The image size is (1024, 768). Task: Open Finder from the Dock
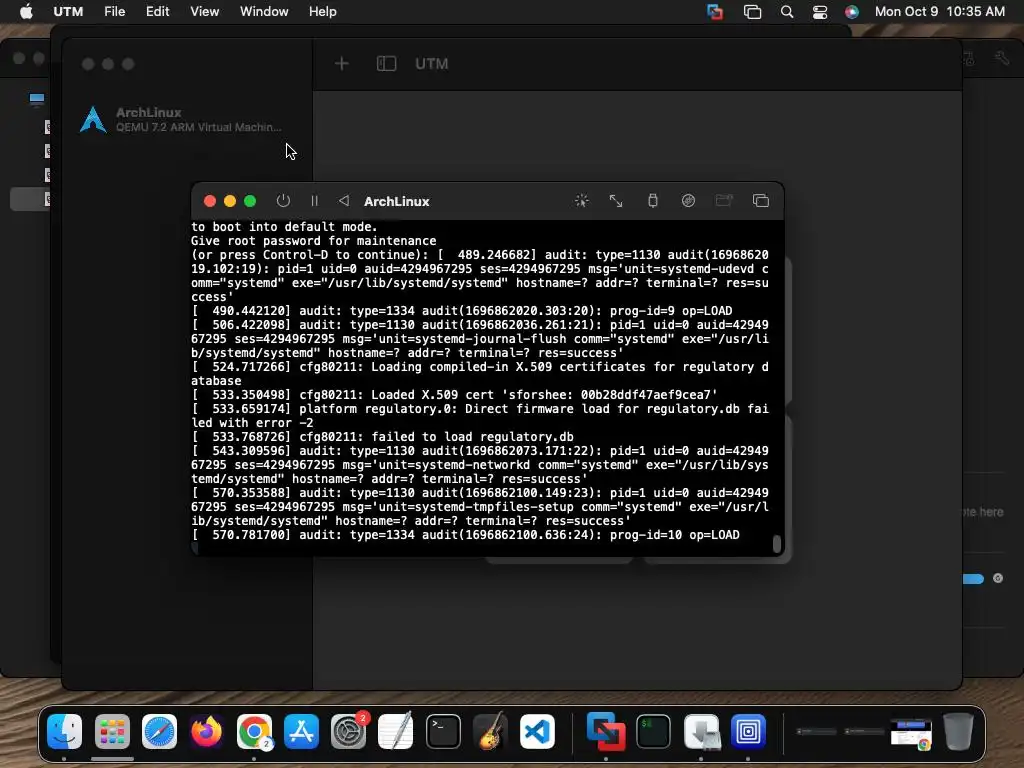coord(65,731)
